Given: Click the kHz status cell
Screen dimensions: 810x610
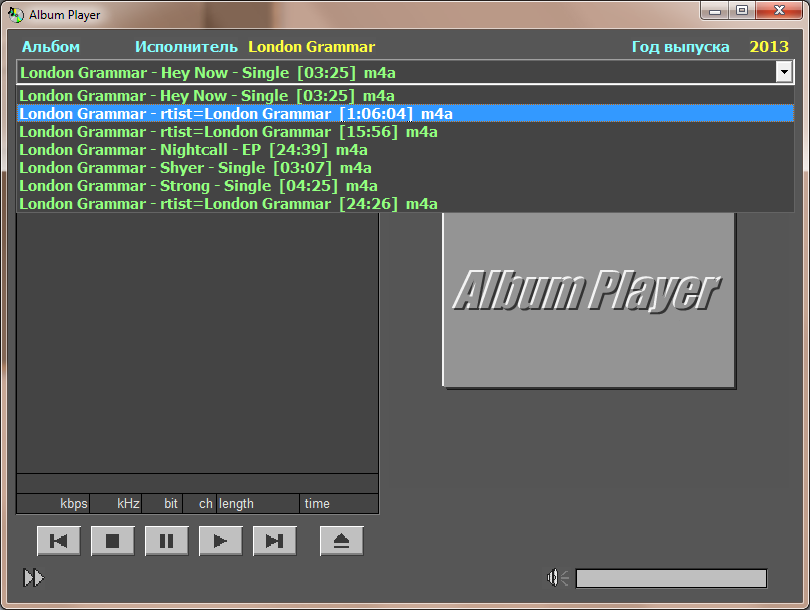Looking at the screenshot, I should click(x=116, y=504).
